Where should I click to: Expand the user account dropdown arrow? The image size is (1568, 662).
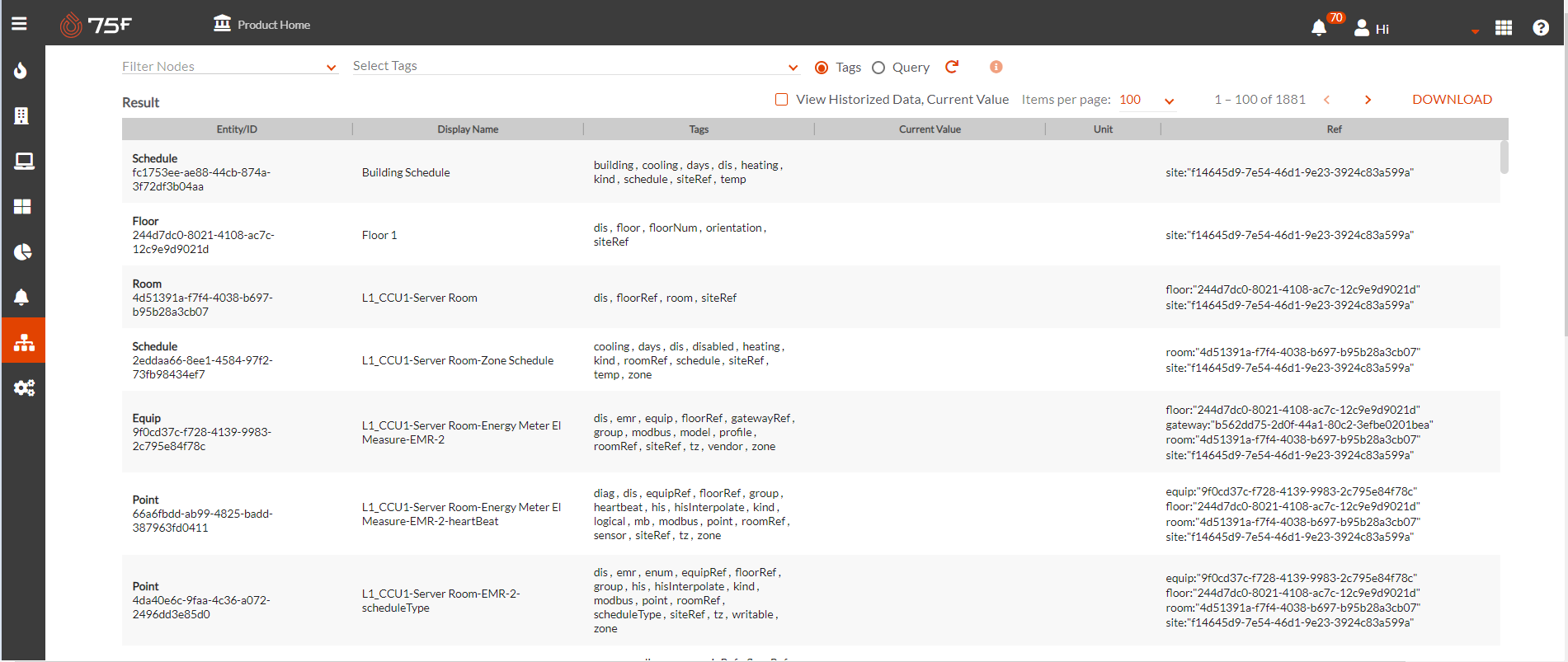click(1475, 31)
